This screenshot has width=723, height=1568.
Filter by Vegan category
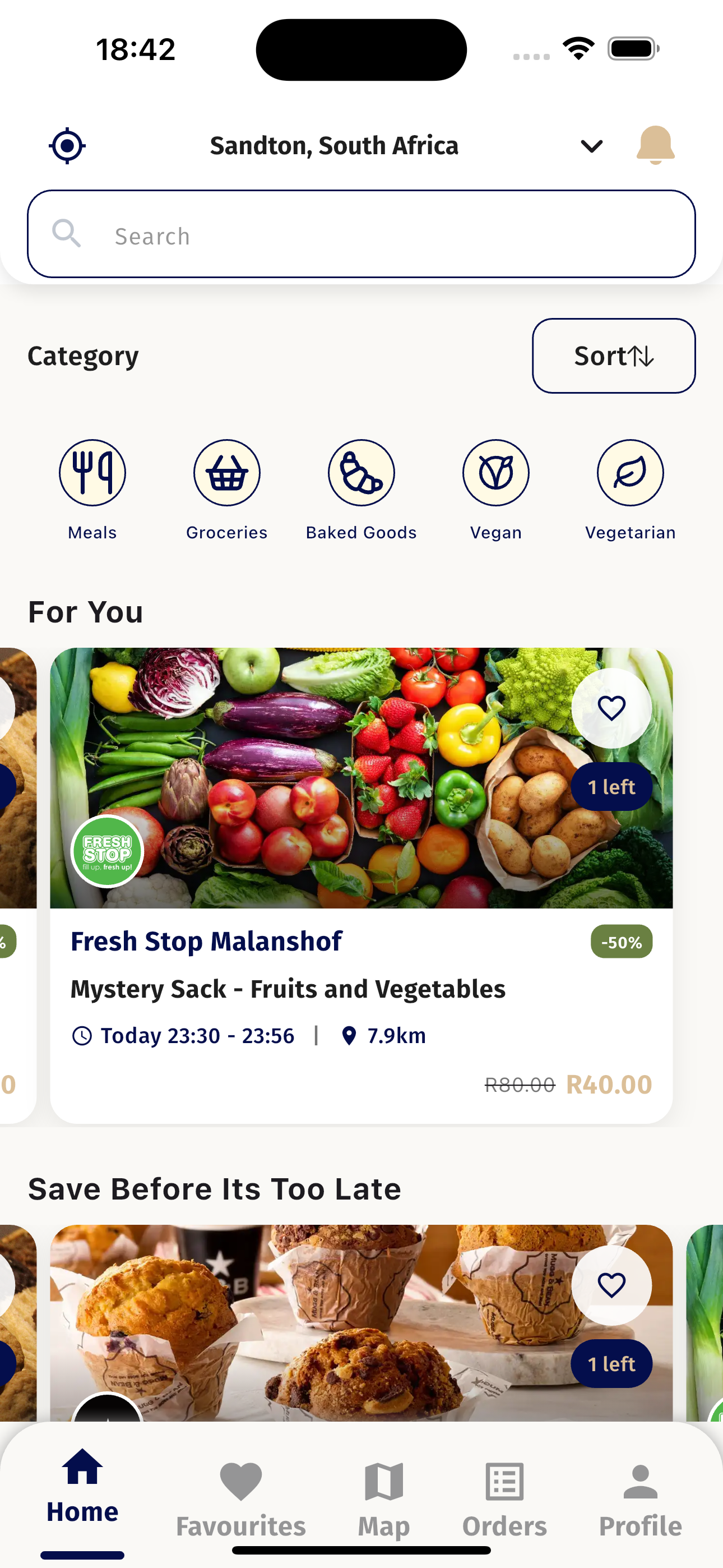pyautogui.click(x=496, y=473)
